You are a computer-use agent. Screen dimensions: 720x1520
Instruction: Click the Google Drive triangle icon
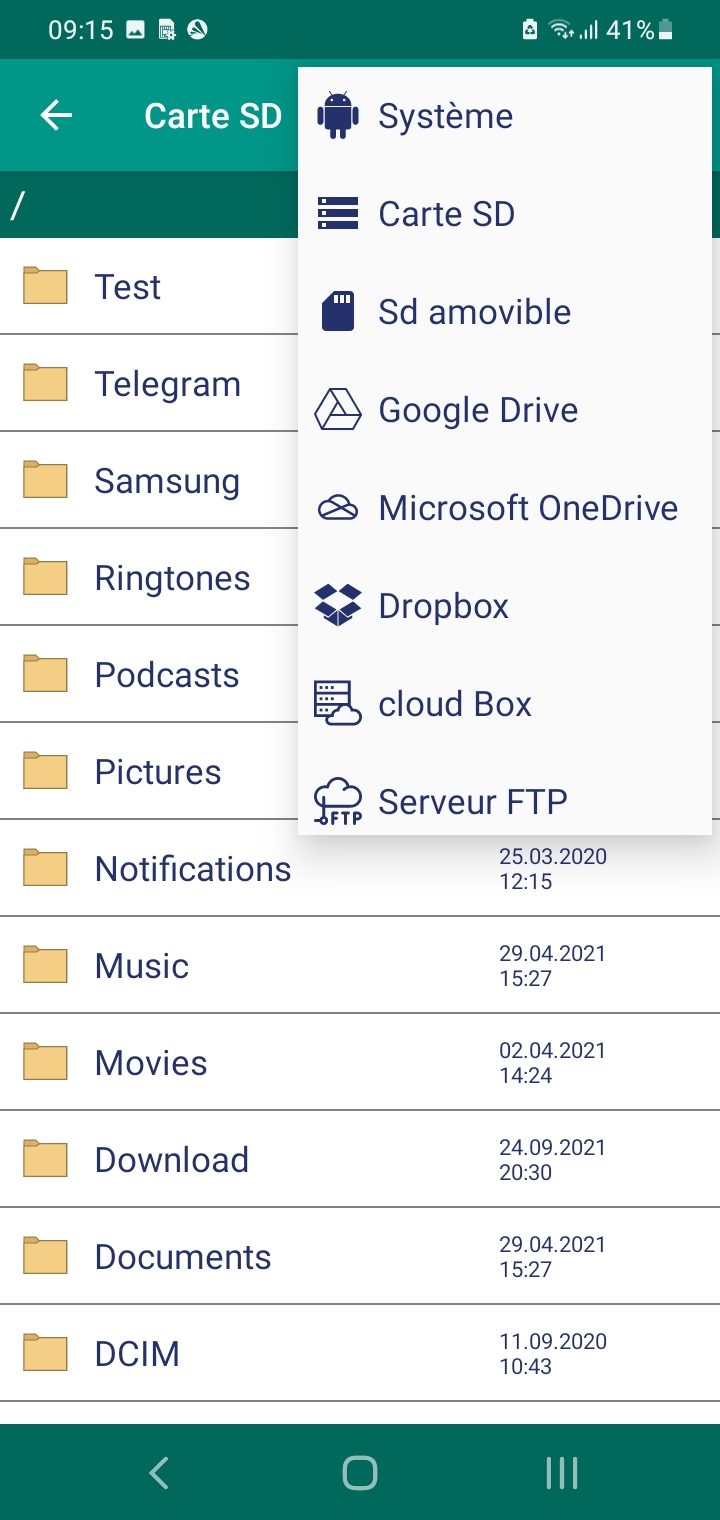(337, 410)
